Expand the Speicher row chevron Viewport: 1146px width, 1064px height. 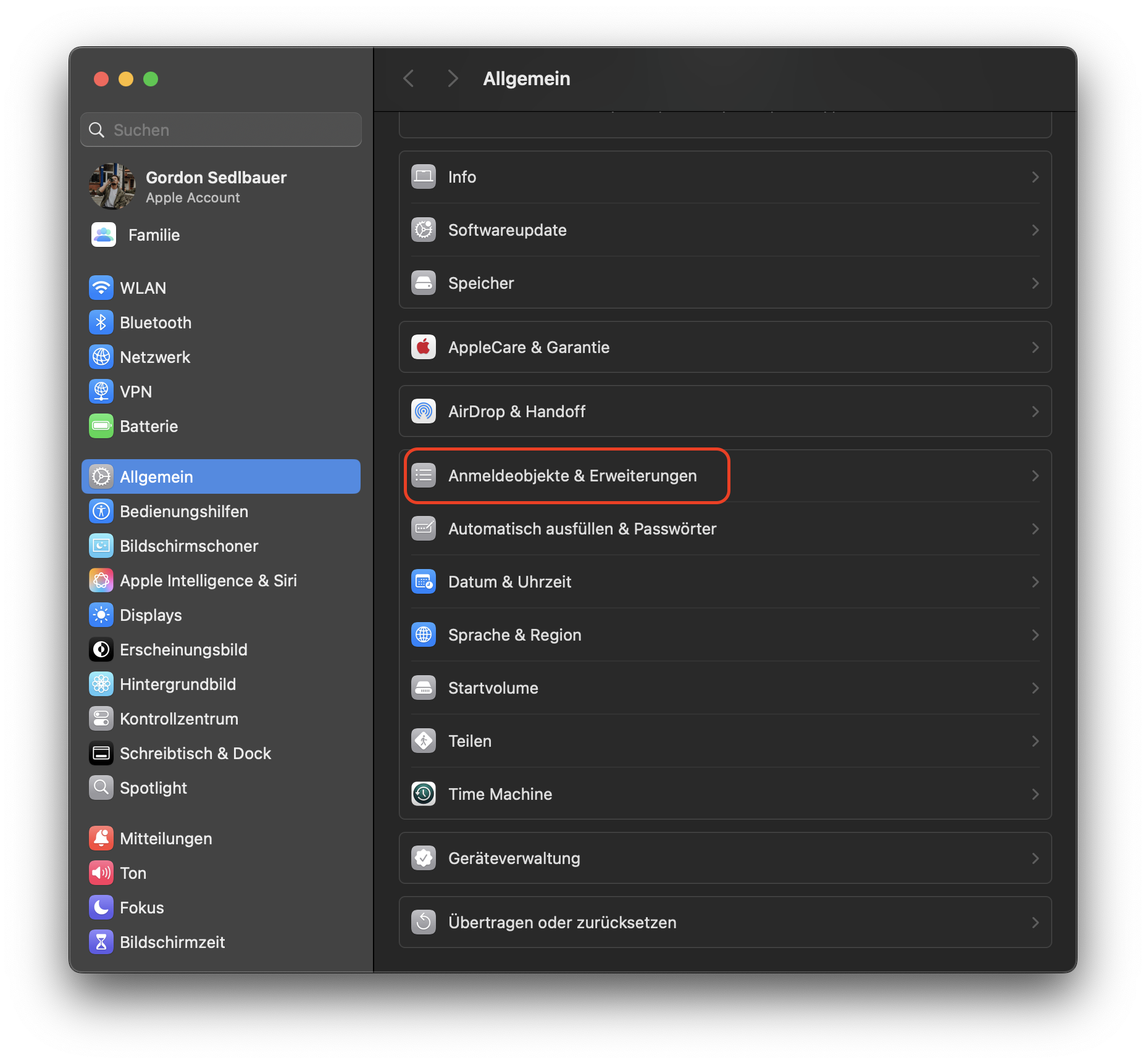coord(1035,283)
